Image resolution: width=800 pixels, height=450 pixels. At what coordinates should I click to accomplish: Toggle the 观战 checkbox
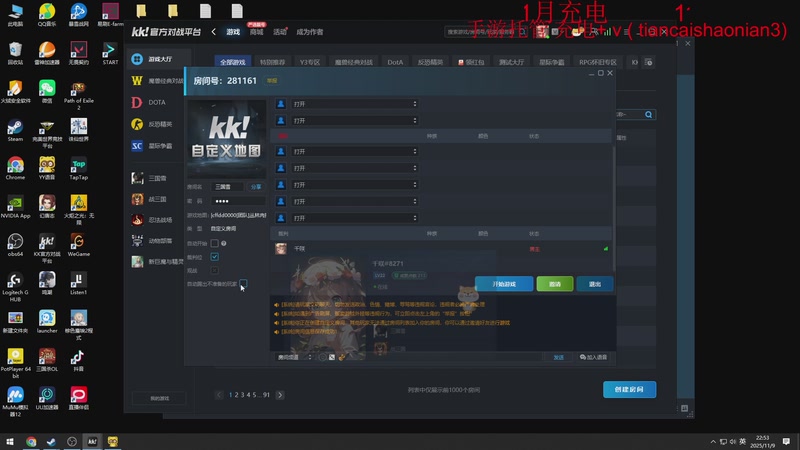(215, 270)
